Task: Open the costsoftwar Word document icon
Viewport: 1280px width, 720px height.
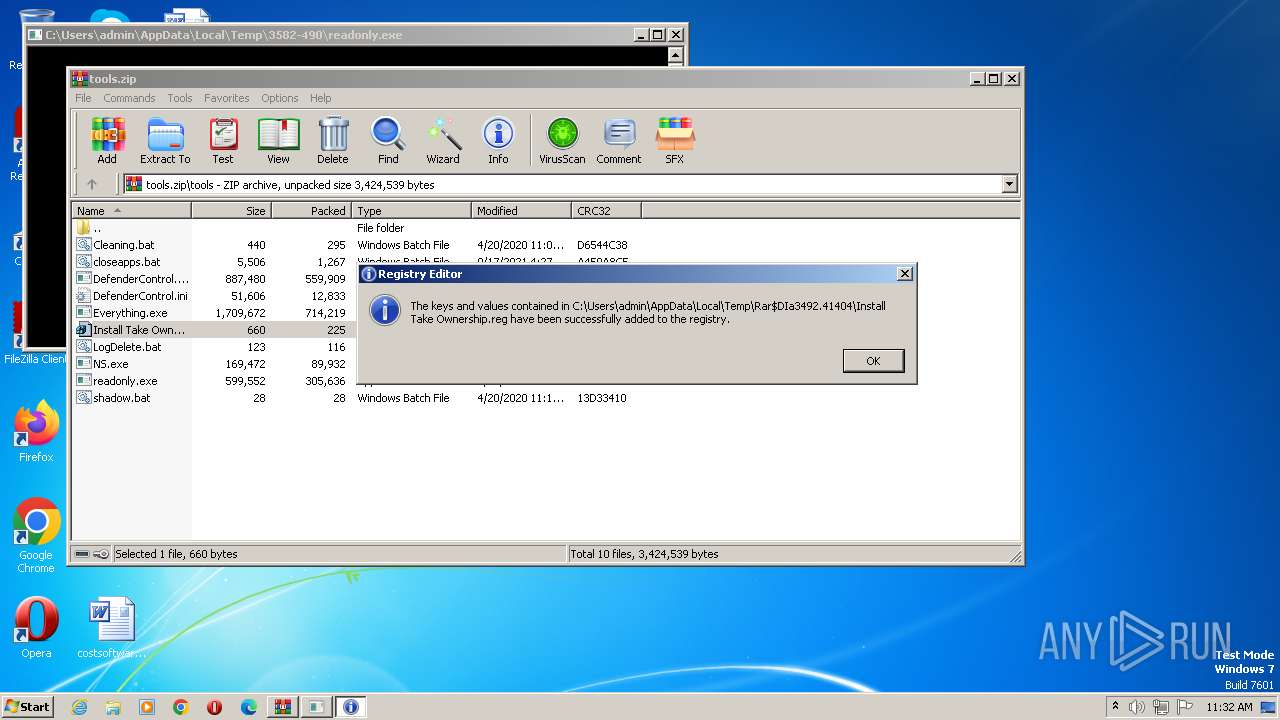Action: (111, 628)
